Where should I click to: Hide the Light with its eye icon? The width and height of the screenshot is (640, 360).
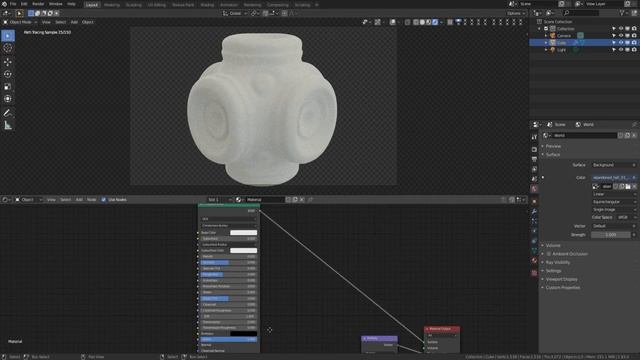click(621, 49)
